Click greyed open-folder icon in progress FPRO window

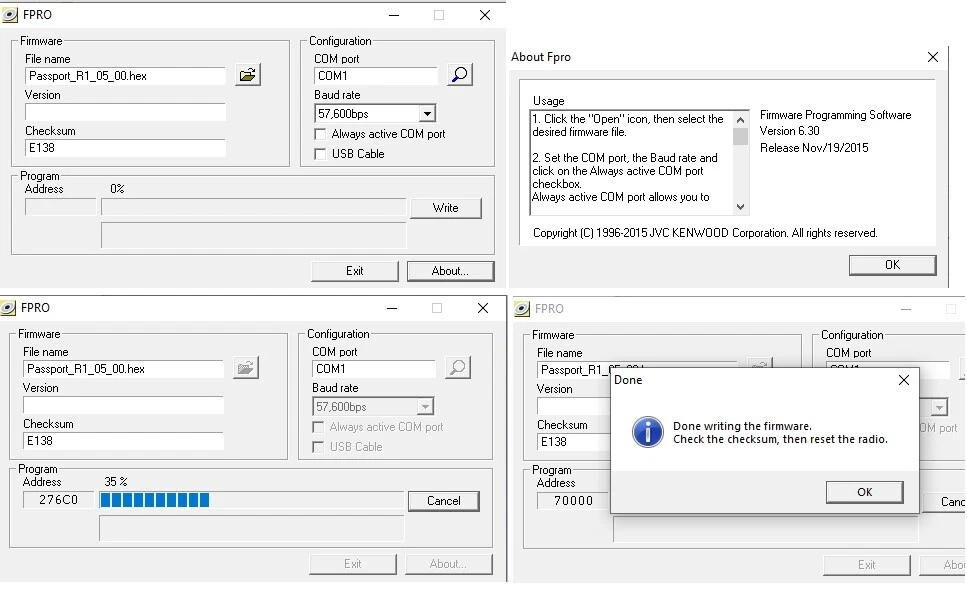[246, 368]
